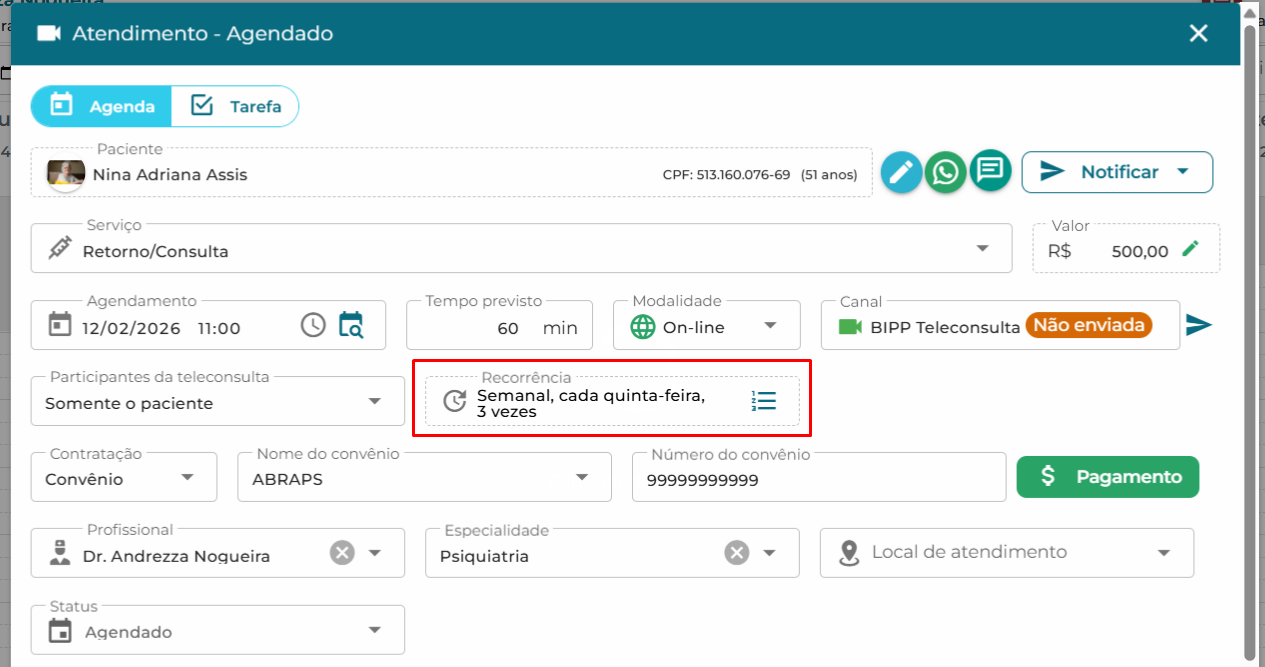Switch to the Tarefa tab
This screenshot has width=1265, height=667.
pyautogui.click(x=235, y=106)
